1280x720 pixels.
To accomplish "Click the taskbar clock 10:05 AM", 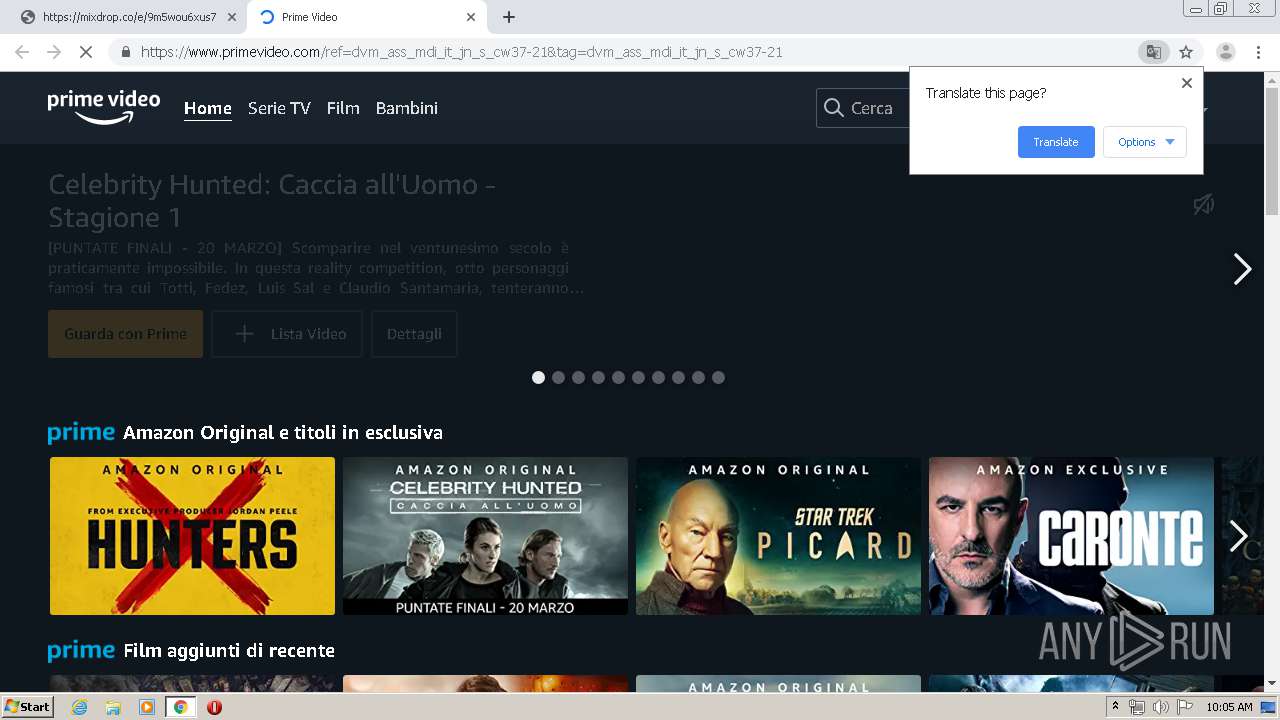I will pyautogui.click(x=1229, y=707).
